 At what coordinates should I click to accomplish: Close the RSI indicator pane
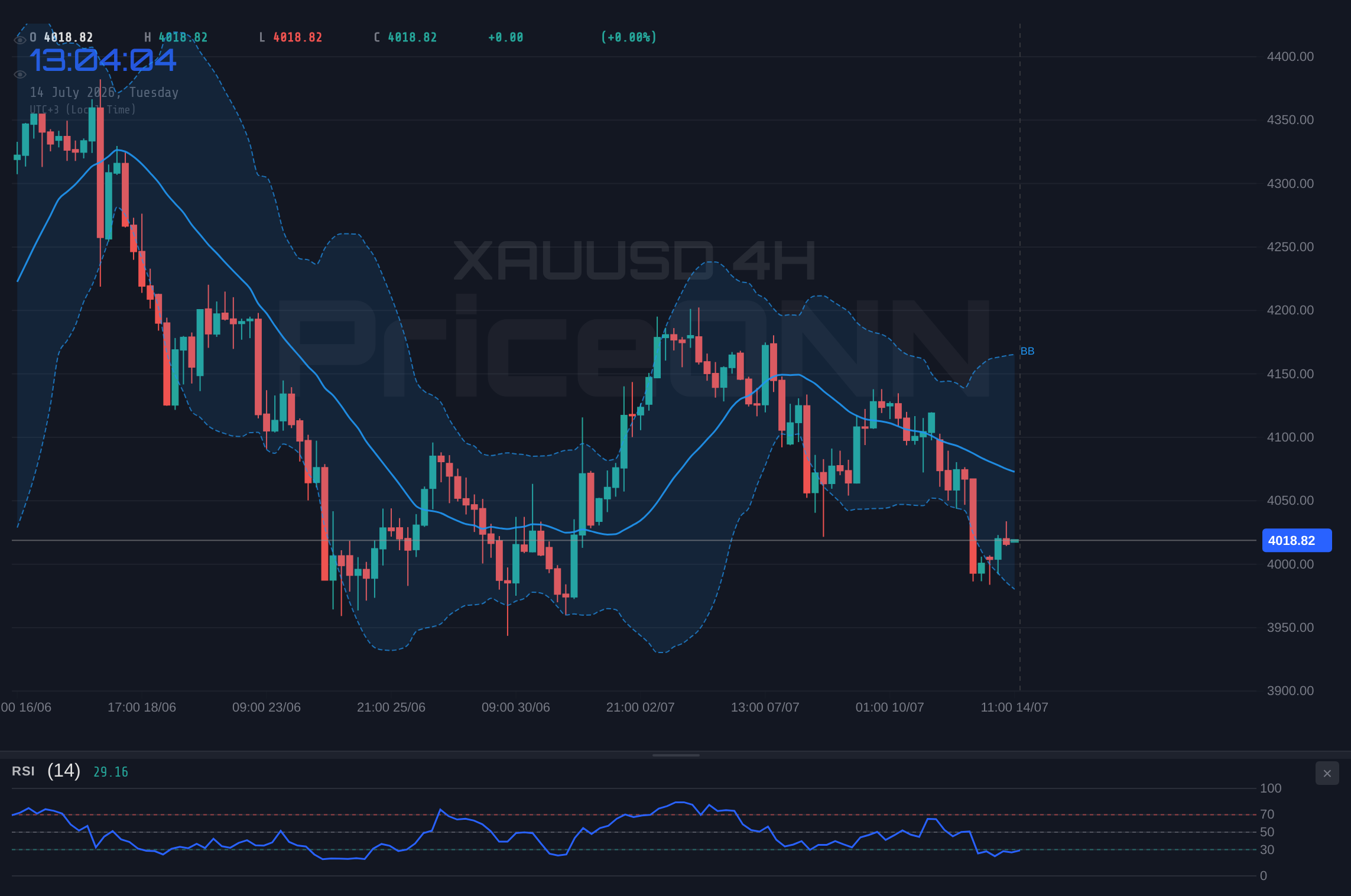point(1327,773)
